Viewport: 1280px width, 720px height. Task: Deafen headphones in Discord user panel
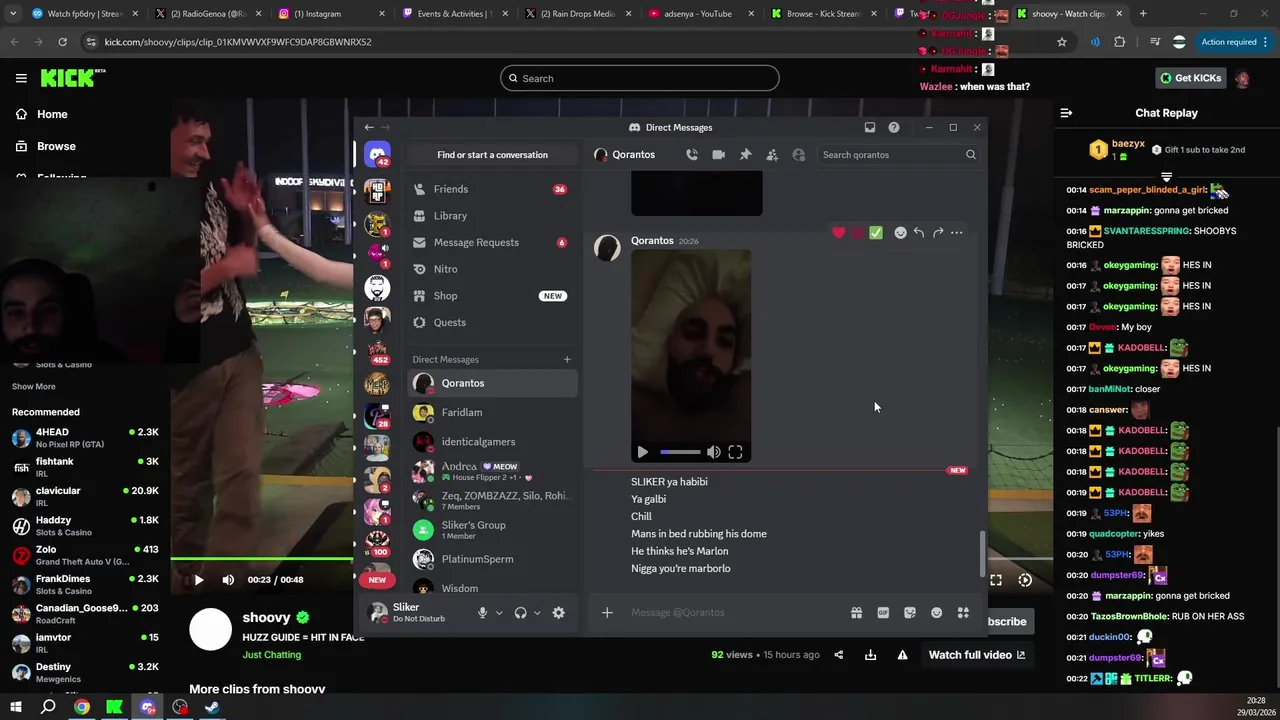click(x=520, y=613)
